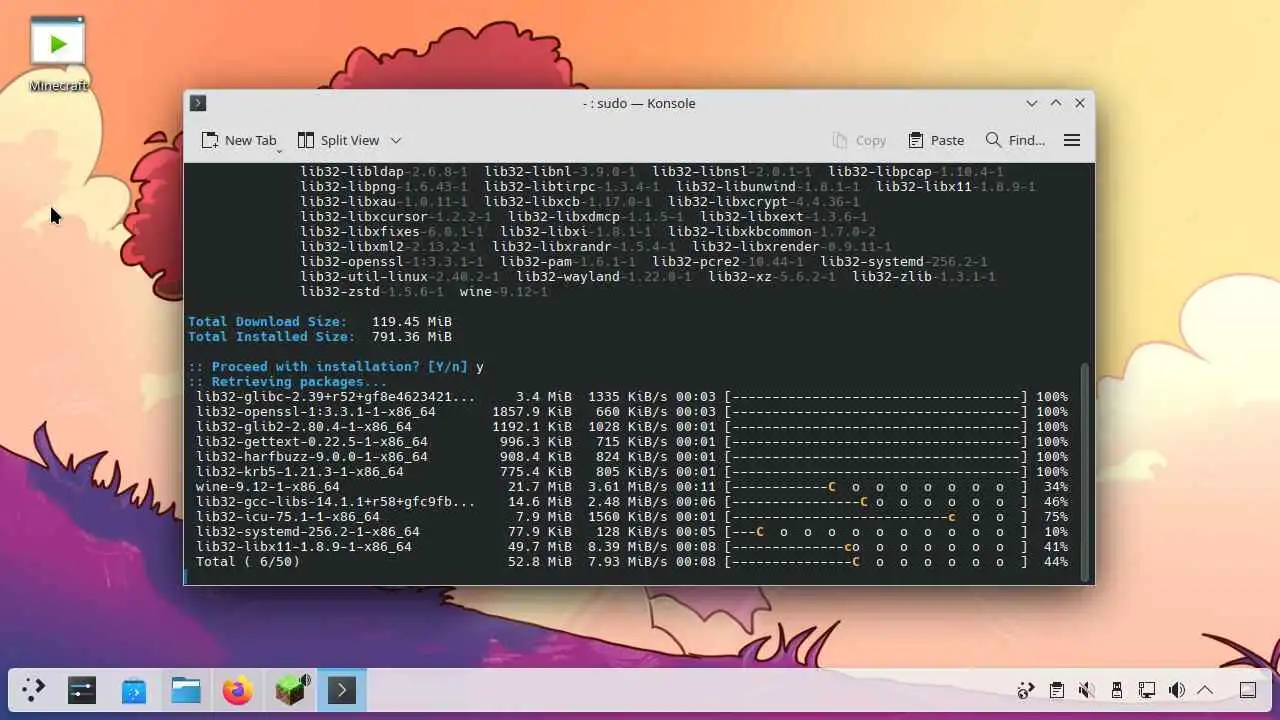Click the Copy button in Konsole toolbar

coord(859,140)
